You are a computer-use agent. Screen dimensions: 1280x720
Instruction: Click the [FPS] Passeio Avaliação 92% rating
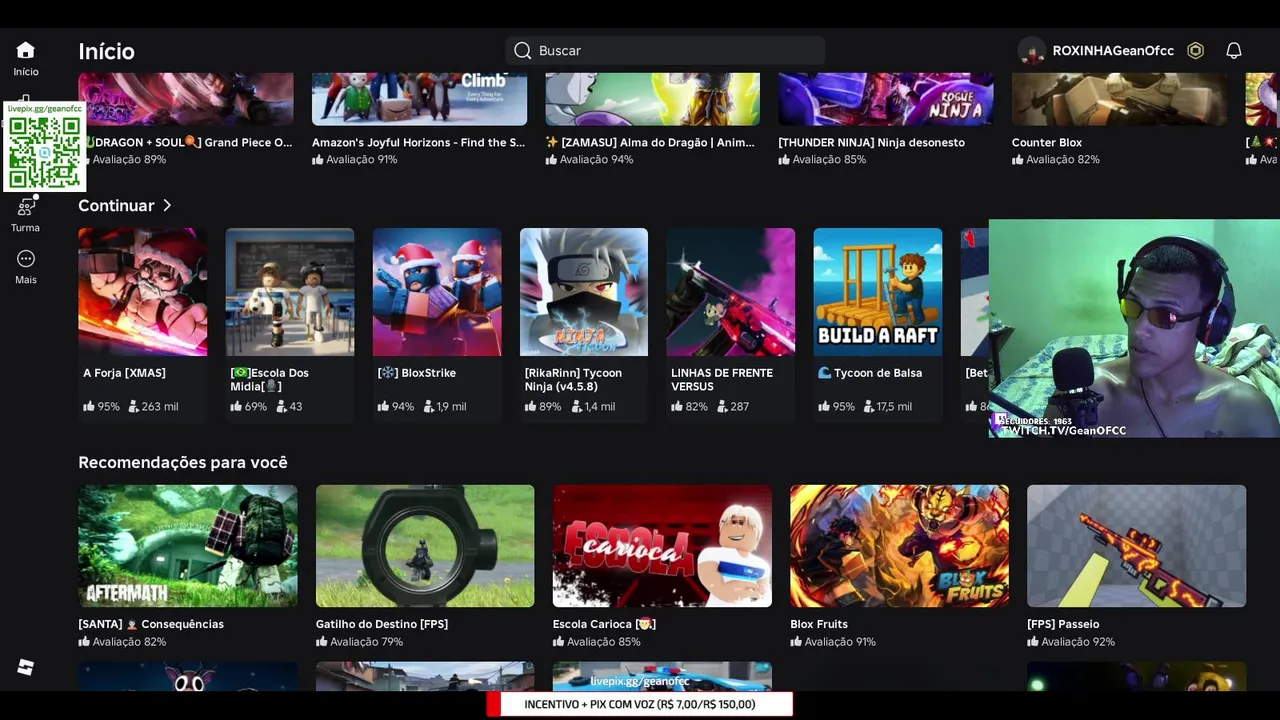click(x=1070, y=642)
